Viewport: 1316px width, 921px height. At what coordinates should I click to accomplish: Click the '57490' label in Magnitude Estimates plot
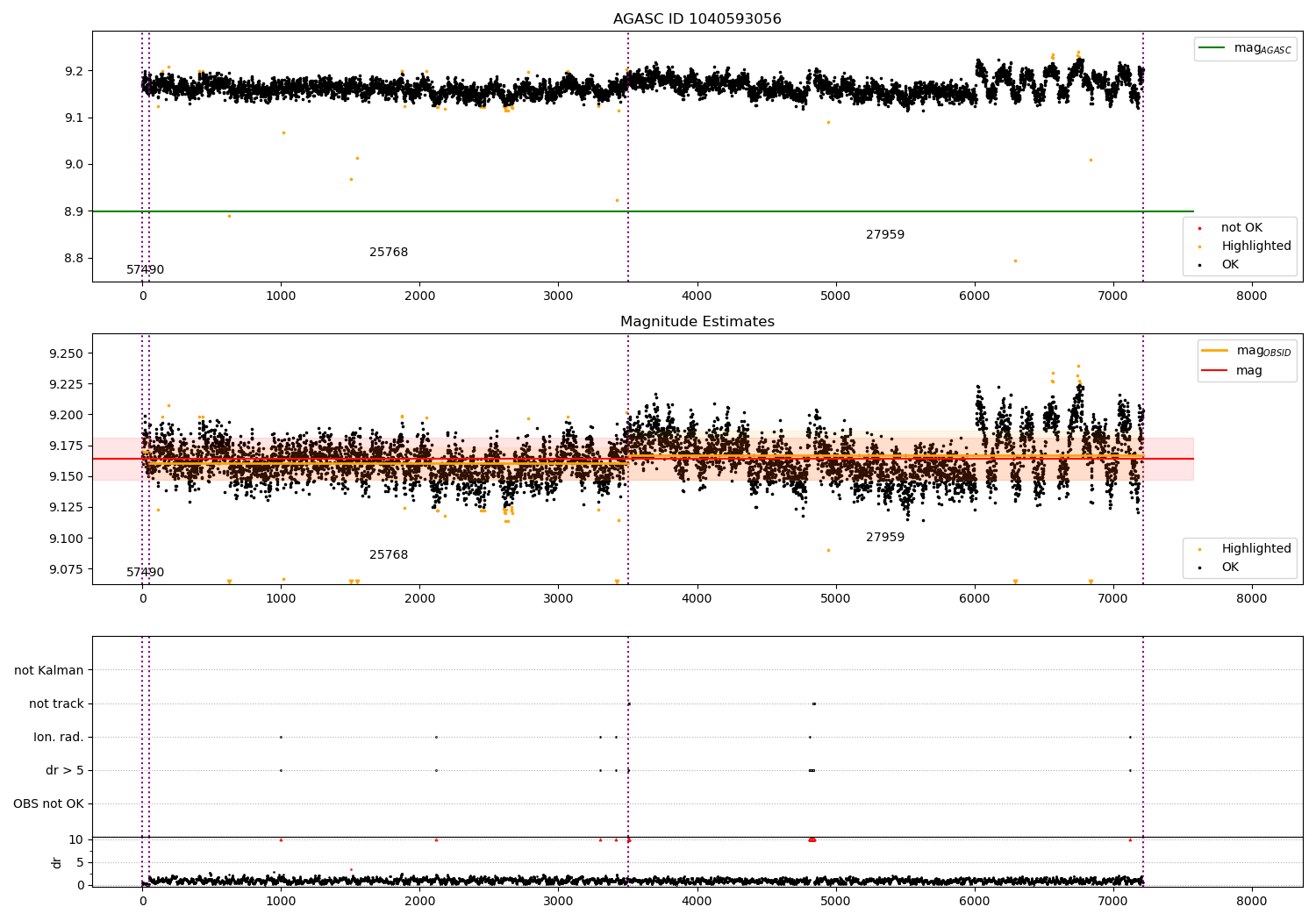(145, 573)
